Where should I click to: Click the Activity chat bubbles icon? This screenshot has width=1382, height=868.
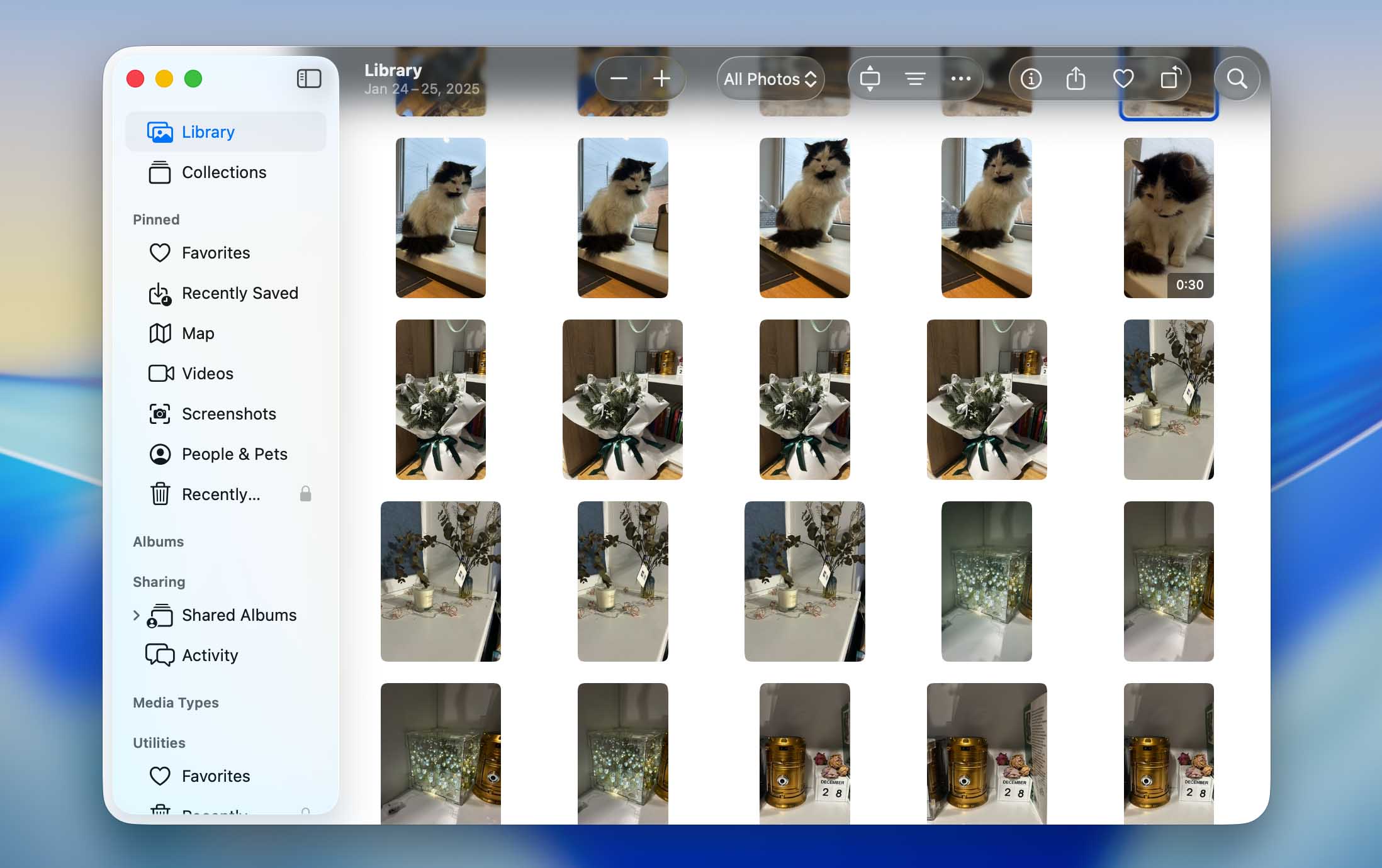point(160,655)
